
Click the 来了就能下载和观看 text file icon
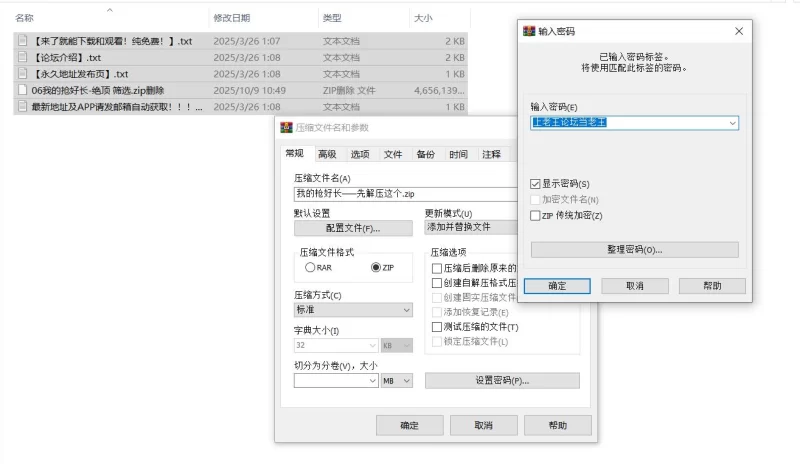pos(24,41)
